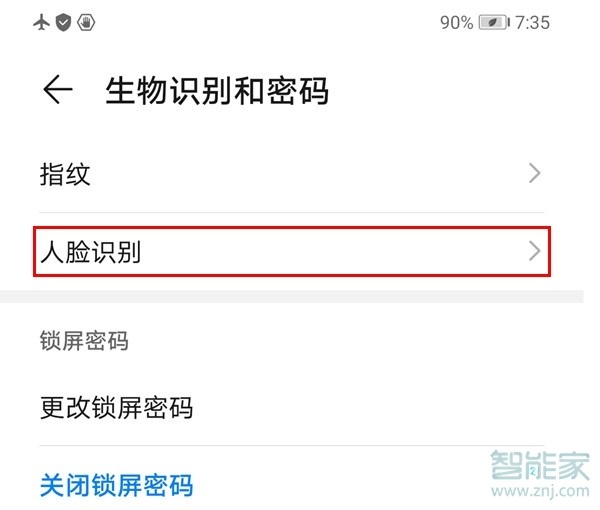Click the 生物识别和密码 page title
This screenshot has height=510, width=600.
tap(217, 91)
